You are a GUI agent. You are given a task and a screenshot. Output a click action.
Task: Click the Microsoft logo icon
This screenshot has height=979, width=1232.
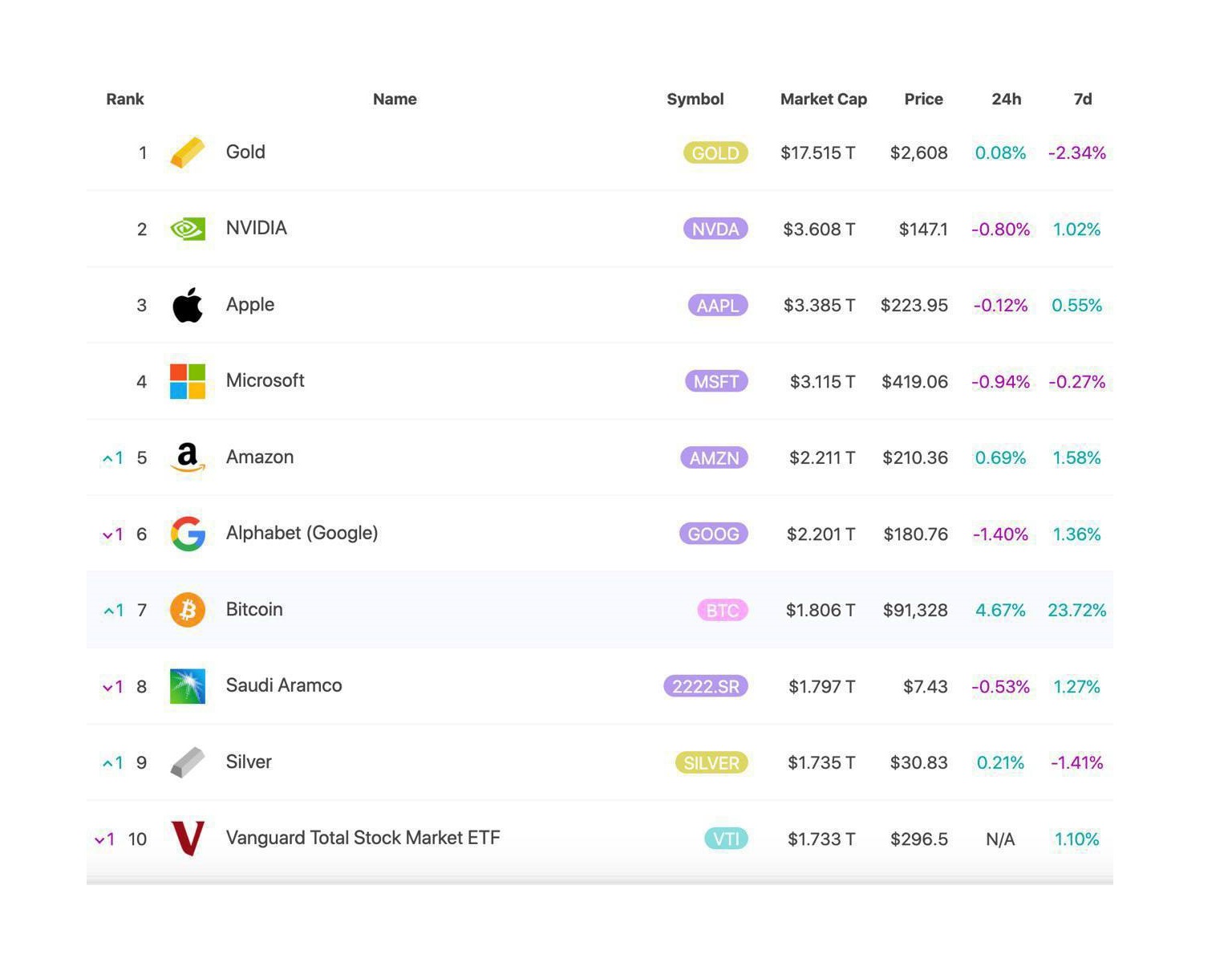pyautogui.click(x=188, y=381)
